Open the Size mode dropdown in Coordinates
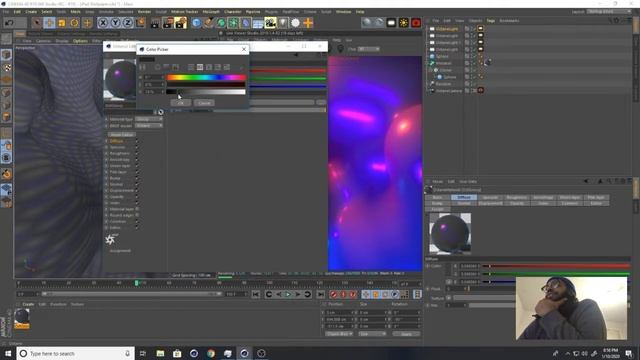 (371, 334)
